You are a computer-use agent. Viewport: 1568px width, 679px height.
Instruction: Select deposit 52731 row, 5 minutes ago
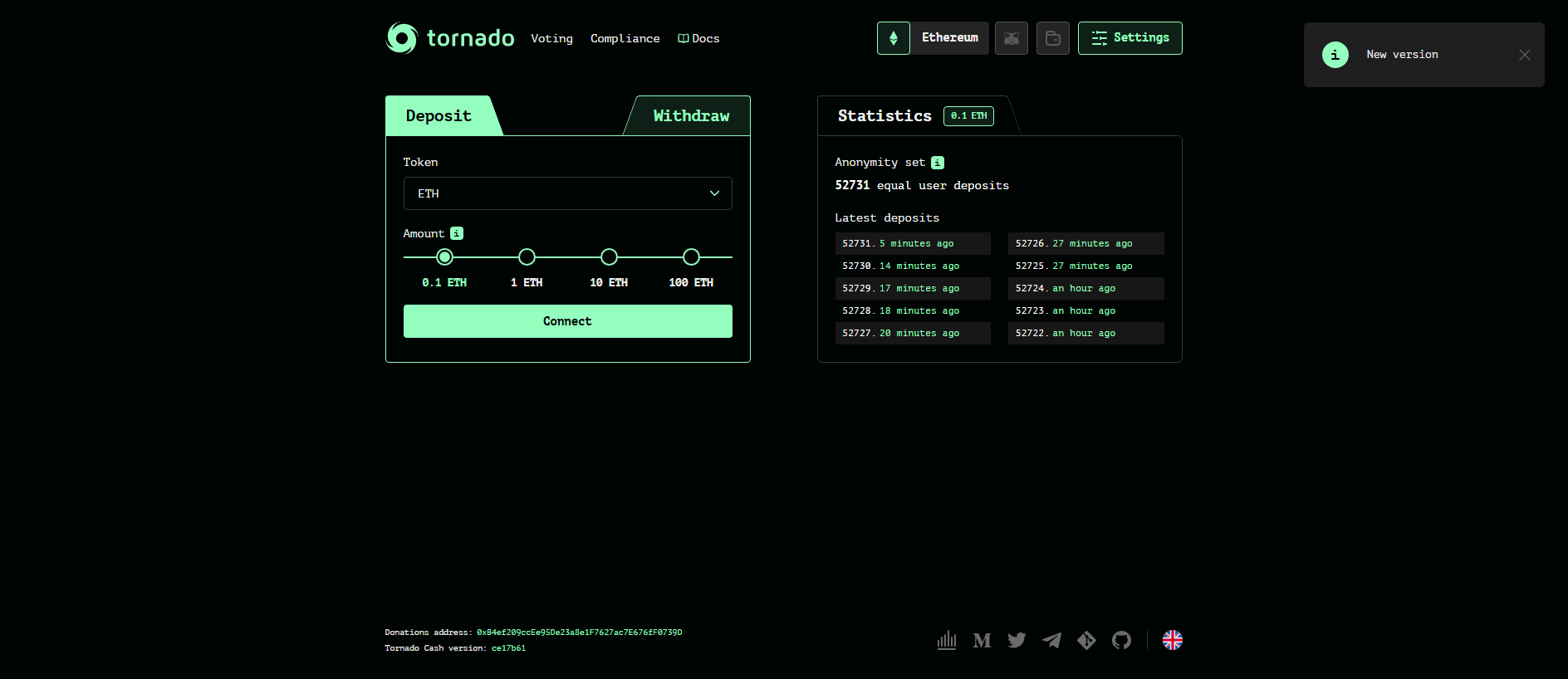(913, 243)
